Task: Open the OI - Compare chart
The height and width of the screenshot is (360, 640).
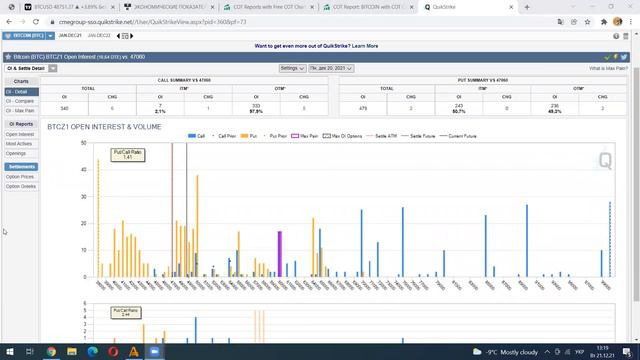Action: click(x=21, y=101)
